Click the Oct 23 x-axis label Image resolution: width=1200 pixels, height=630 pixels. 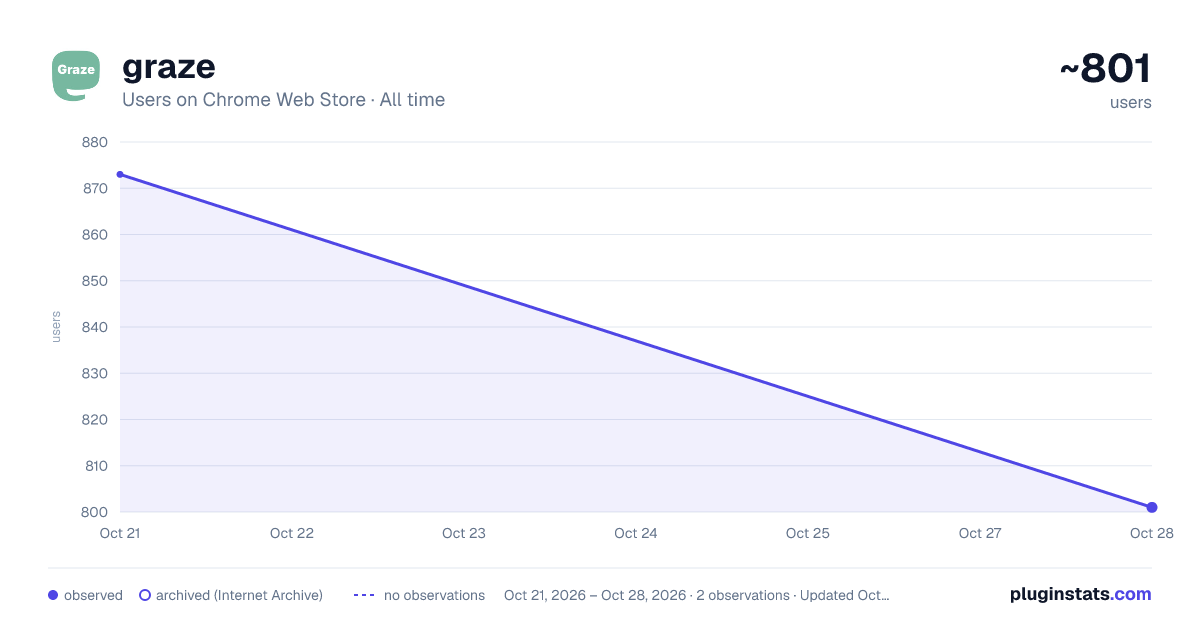(464, 533)
